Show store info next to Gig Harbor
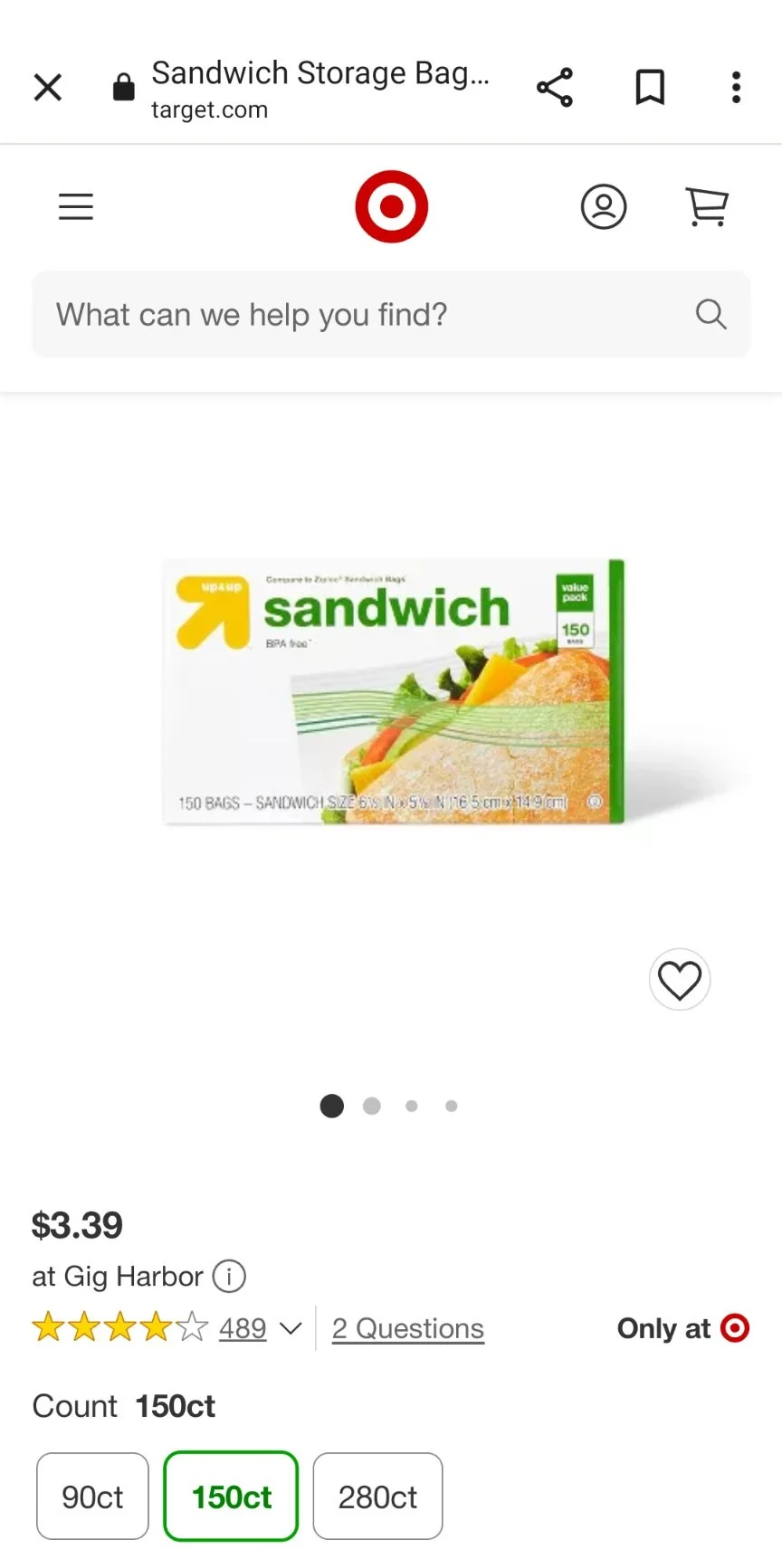 click(x=229, y=1277)
